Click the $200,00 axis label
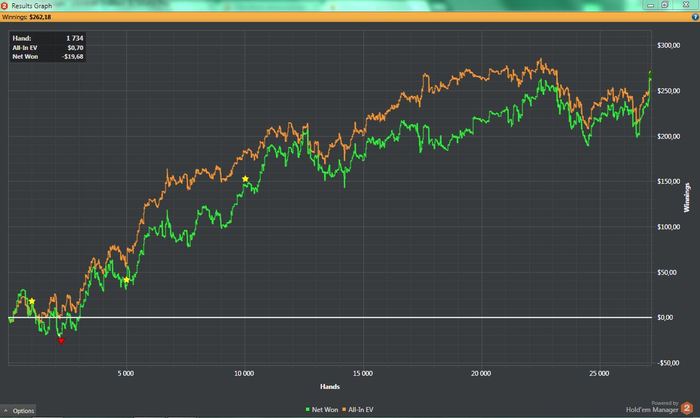 pos(669,136)
